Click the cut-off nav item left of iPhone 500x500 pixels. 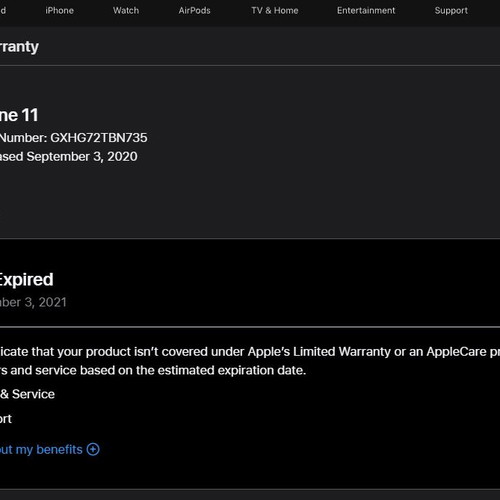[3, 10]
